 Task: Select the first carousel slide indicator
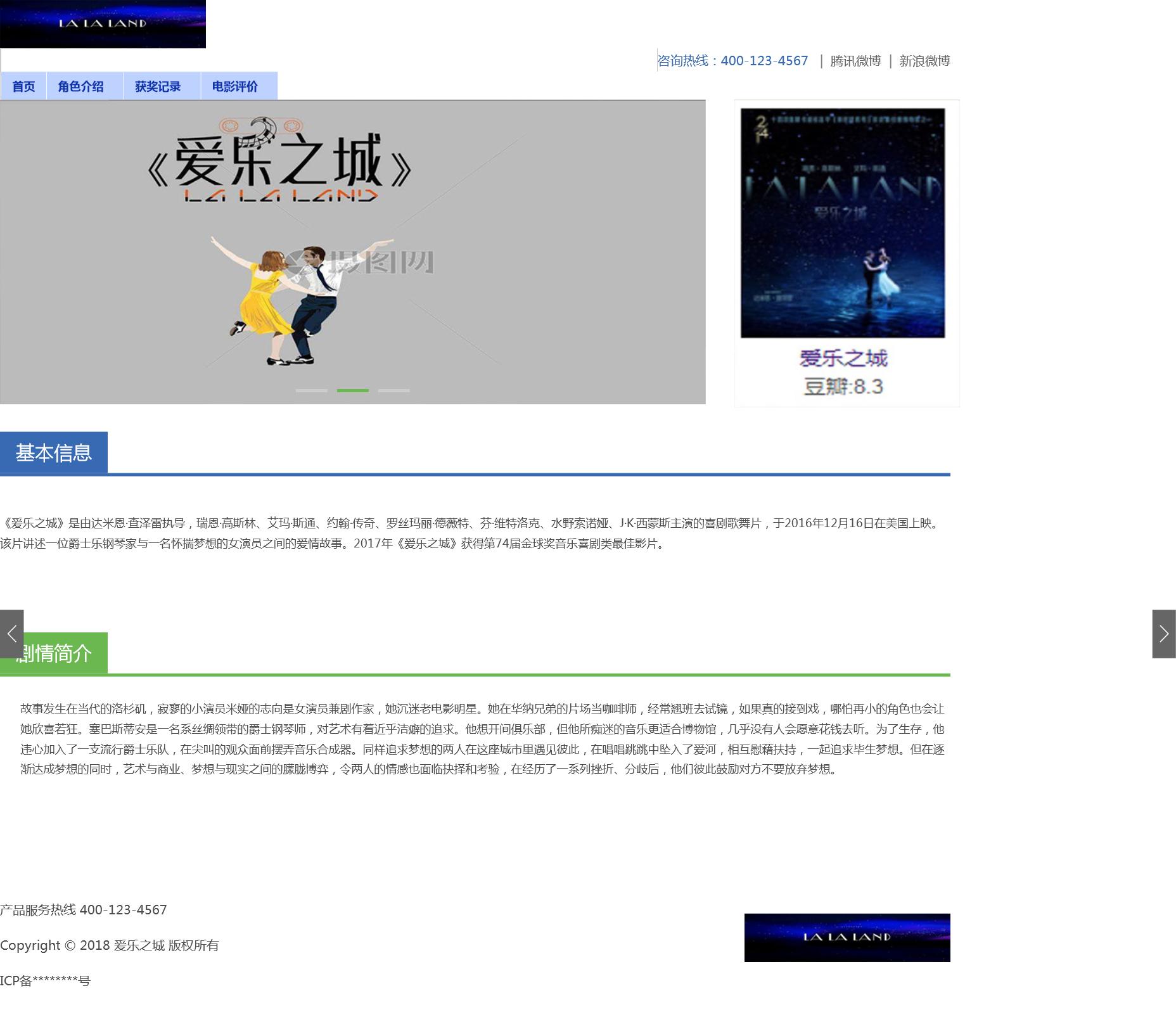(x=311, y=390)
